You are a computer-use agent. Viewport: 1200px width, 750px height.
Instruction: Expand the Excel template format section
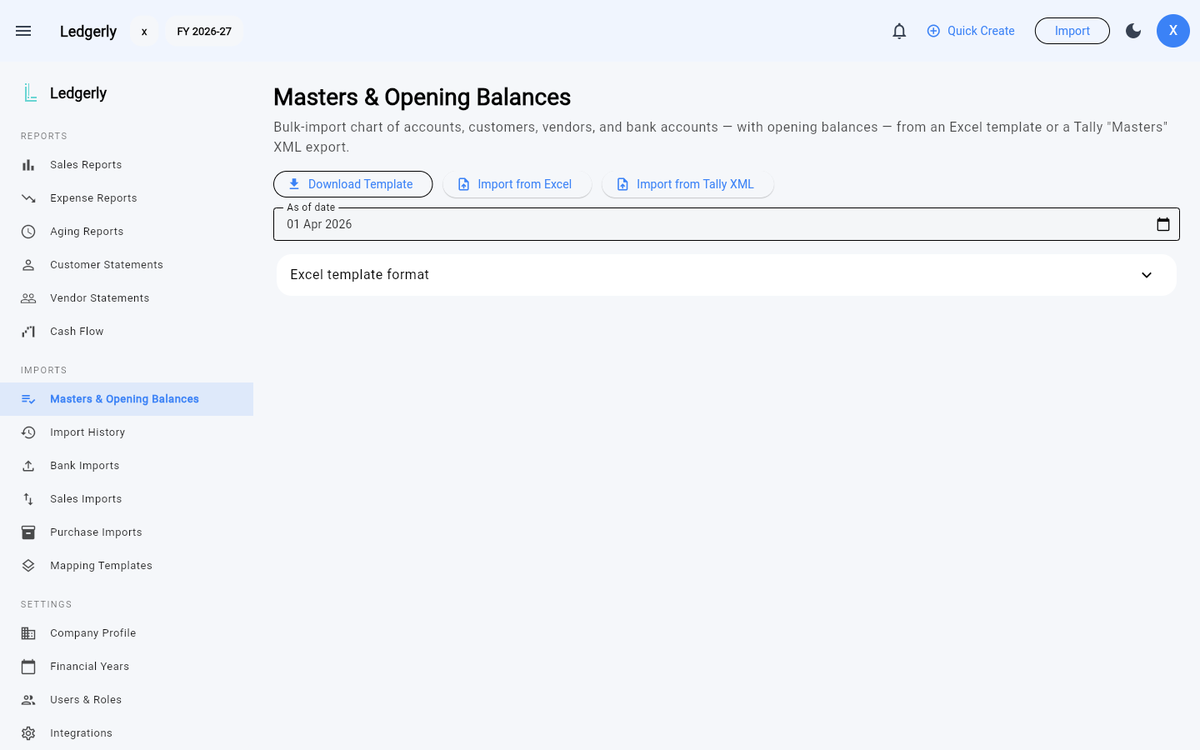(726, 275)
